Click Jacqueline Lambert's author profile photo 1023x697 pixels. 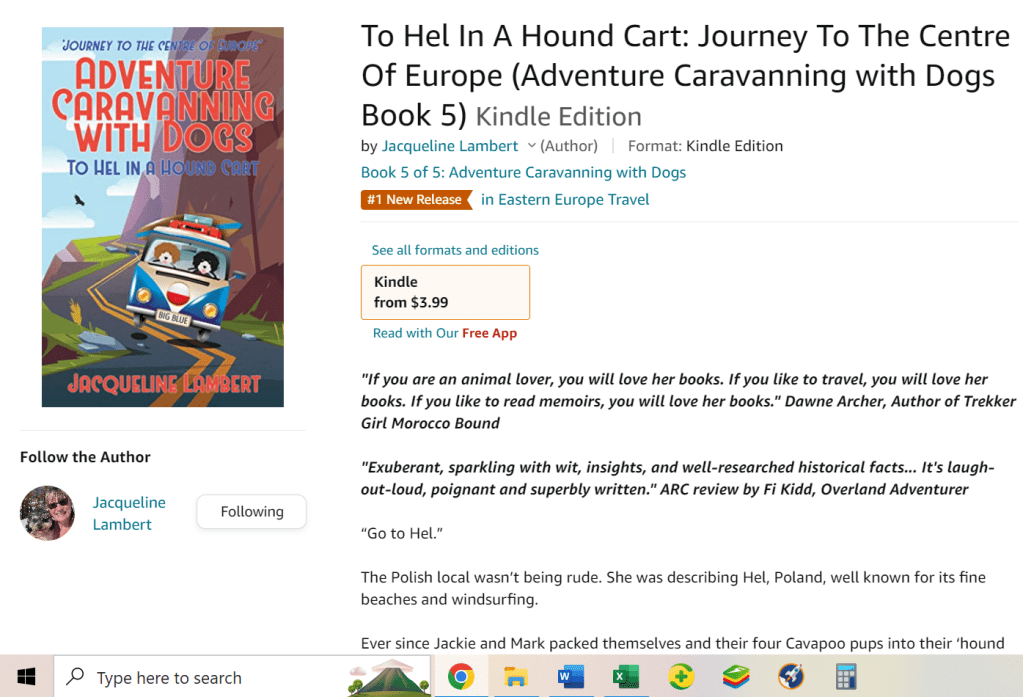[47, 513]
